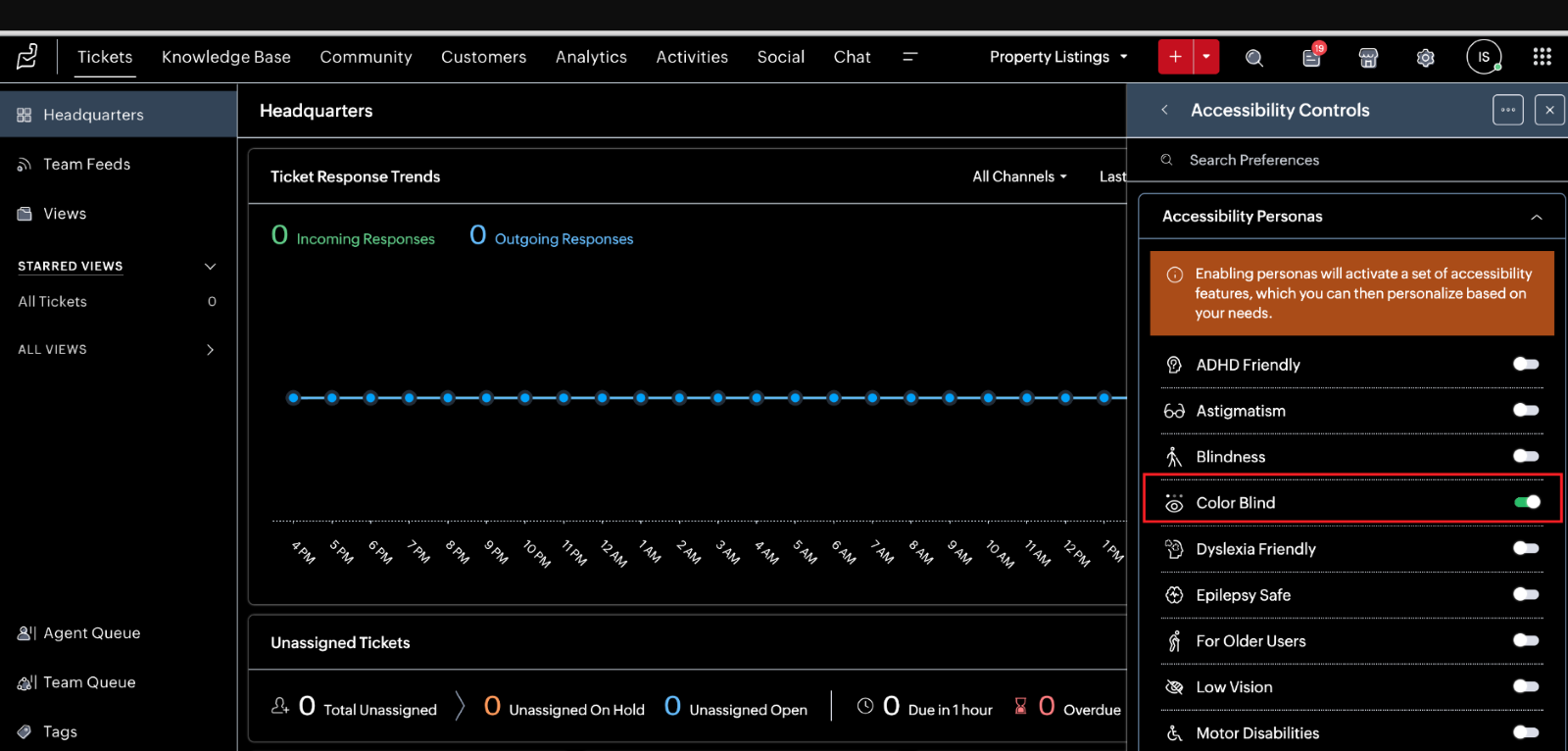Image resolution: width=1568 pixels, height=751 pixels.
Task: Open Accessibility Controls more options ellipsis
Action: click(x=1508, y=110)
